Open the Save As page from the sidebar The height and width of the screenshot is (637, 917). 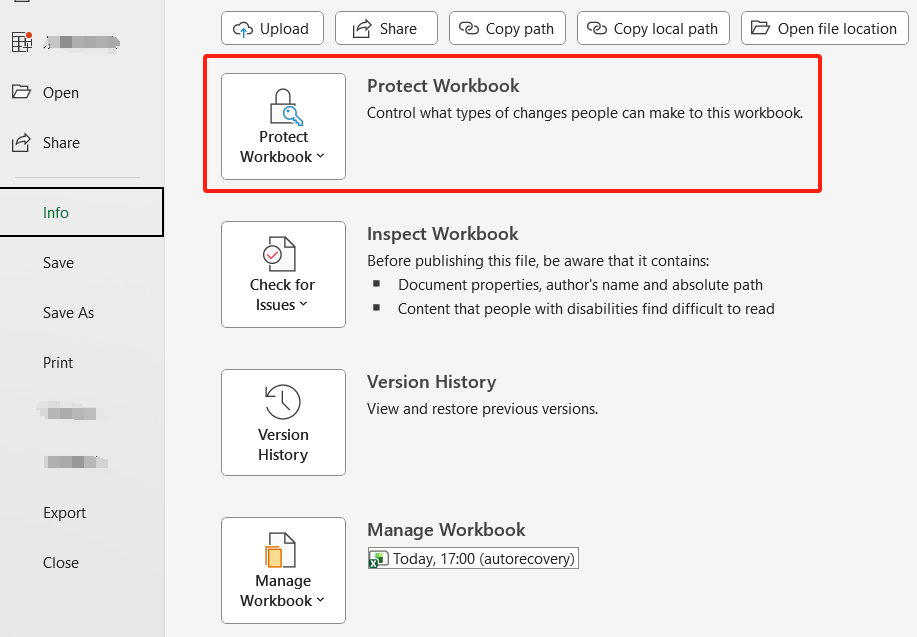(x=68, y=312)
